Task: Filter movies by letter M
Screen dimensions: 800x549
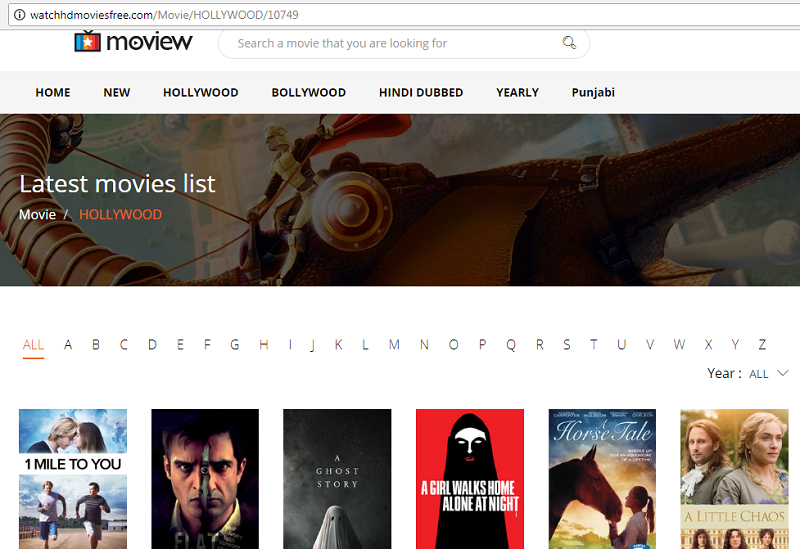Action: (394, 345)
